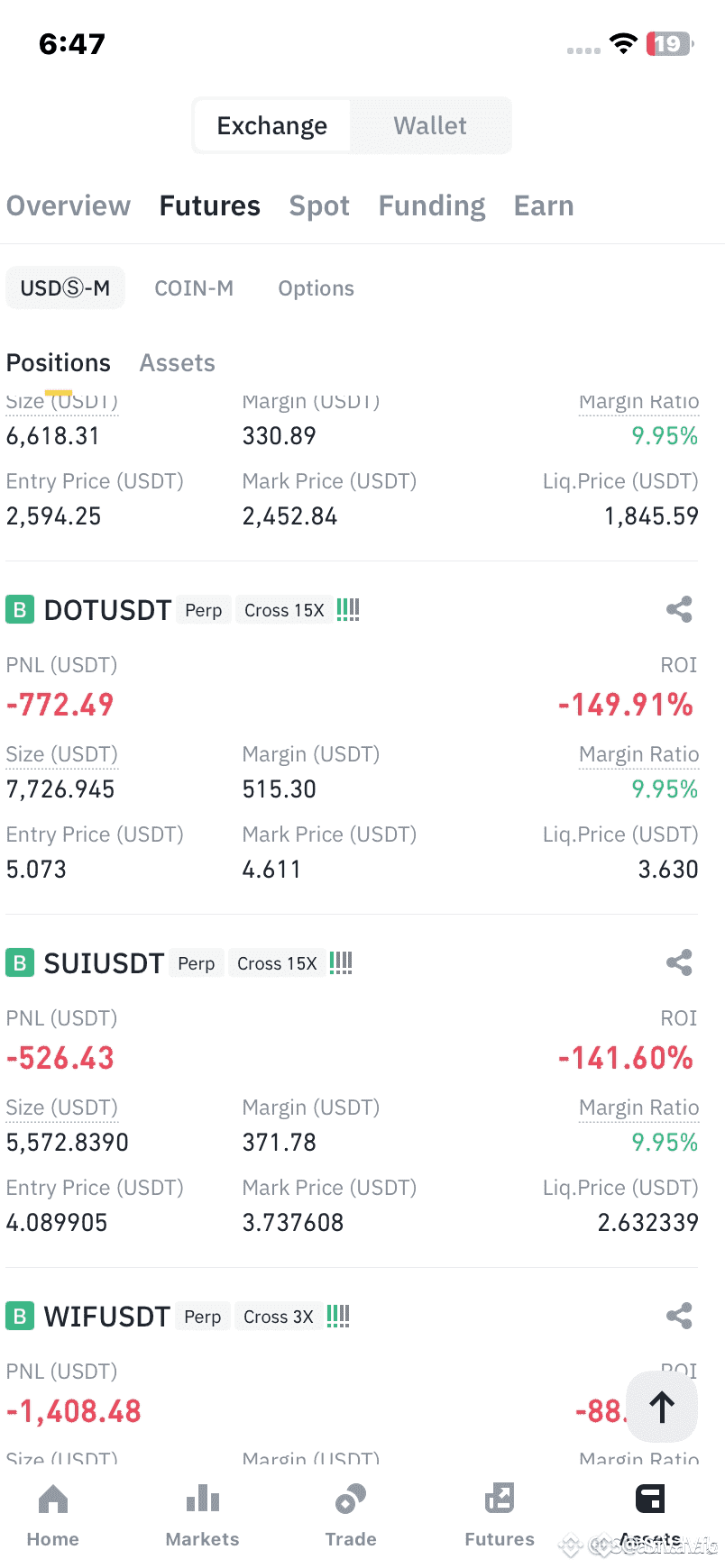The image size is (725, 1568).
Task: Tap the scroll-to-top arrow button
Action: click(x=662, y=1407)
